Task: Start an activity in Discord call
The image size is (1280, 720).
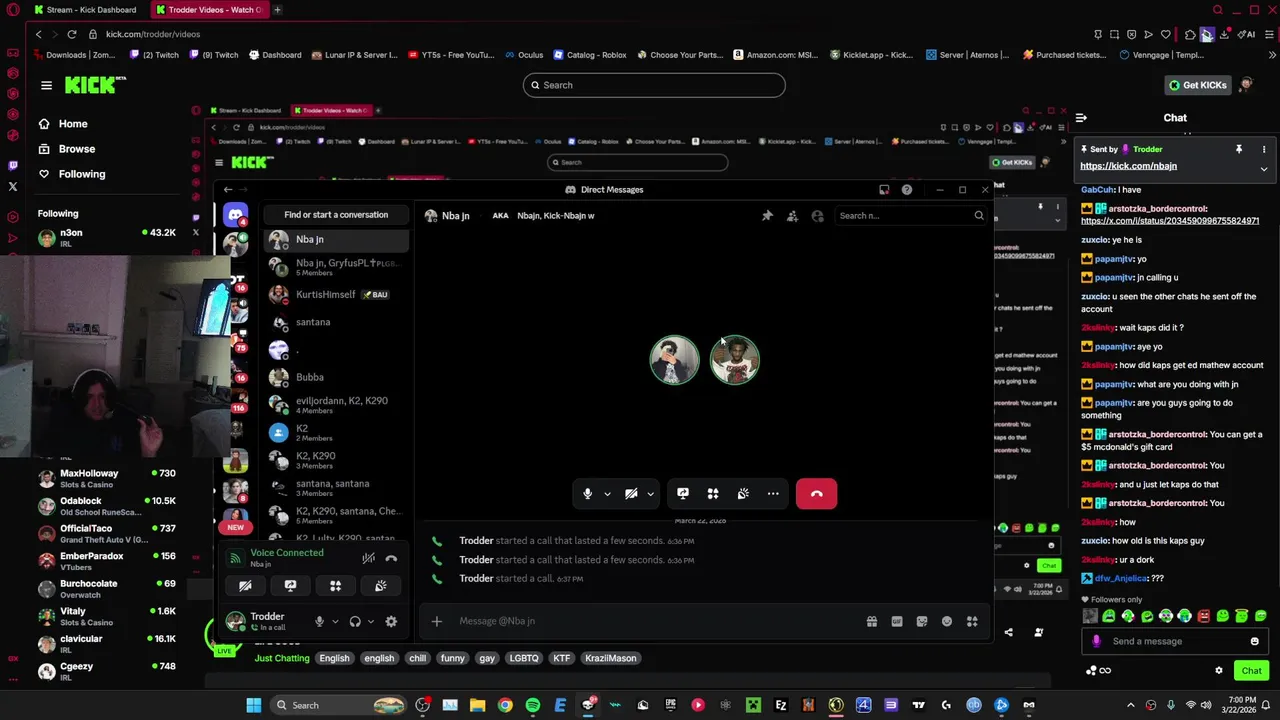Action: (713, 494)
